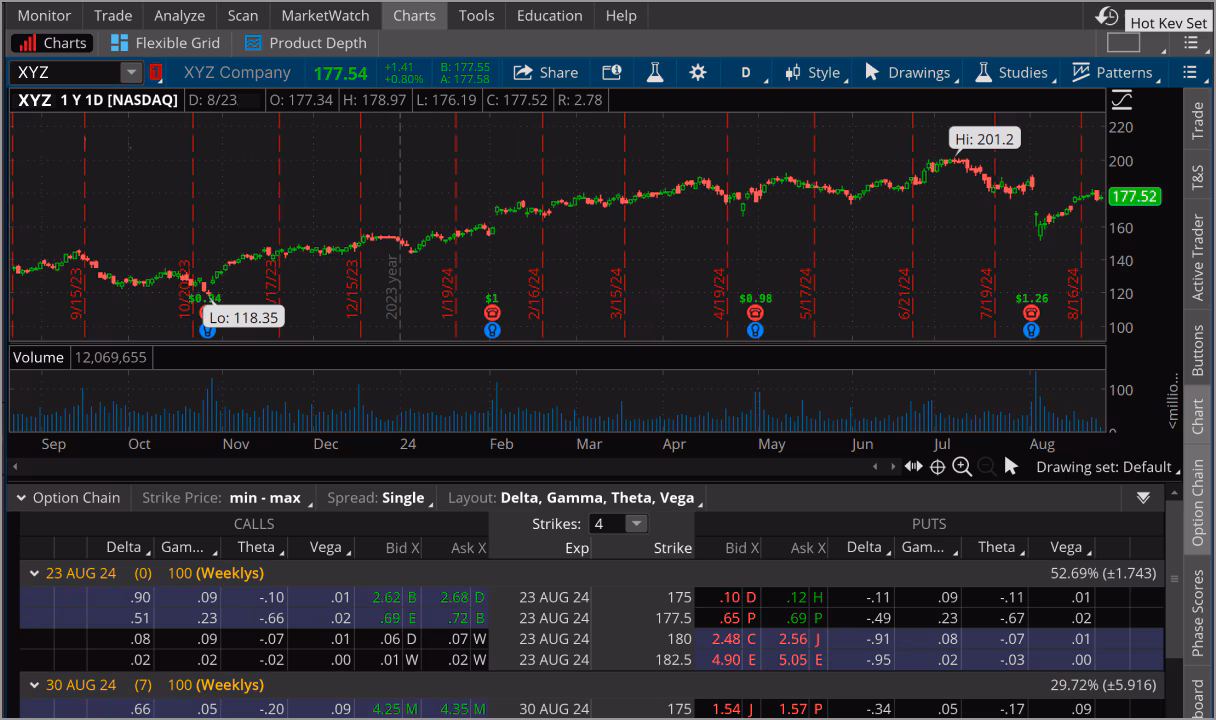This screenshot has width=1216, height=720.
Task: Open the MarketWatch menu
Action: 324,15
